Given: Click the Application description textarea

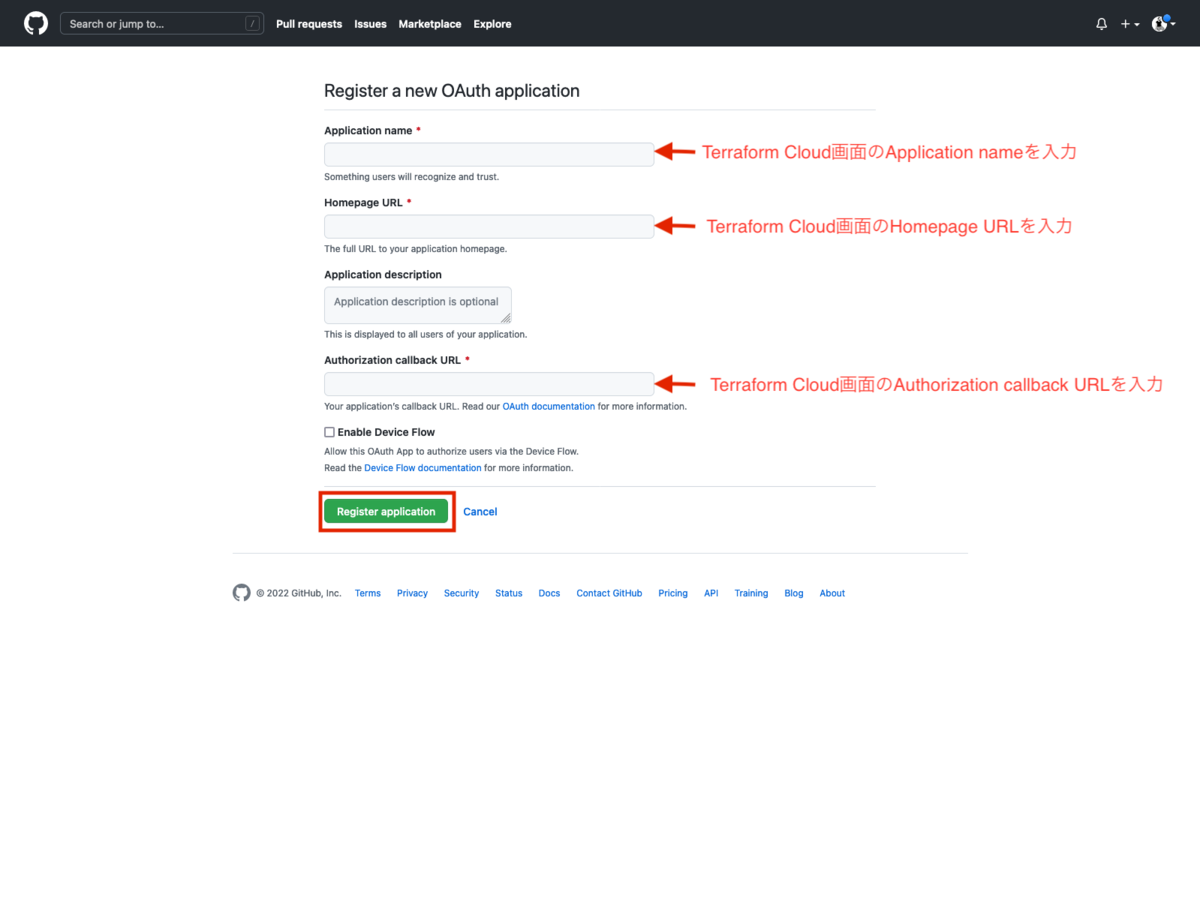Looking at the screenshot, I should click(x=418, y=304).
